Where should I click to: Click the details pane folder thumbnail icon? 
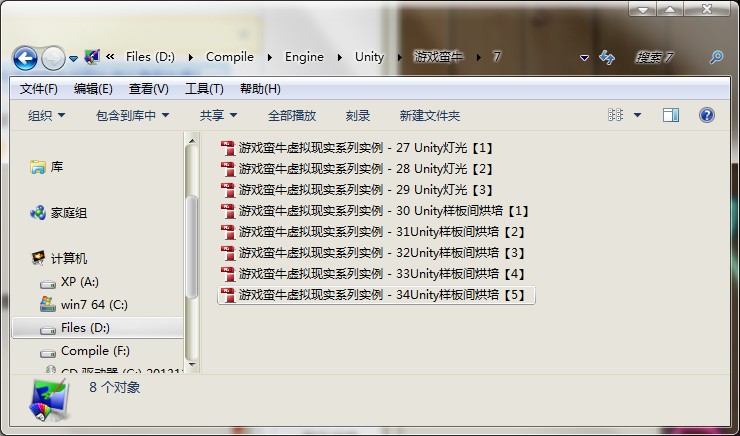[x=49, y=400]
